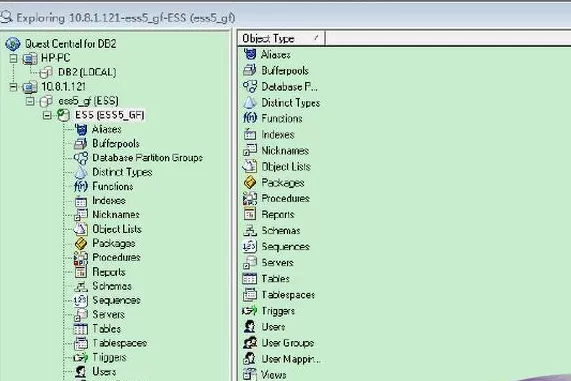Open Users in the Object Type list

point(273,327)
